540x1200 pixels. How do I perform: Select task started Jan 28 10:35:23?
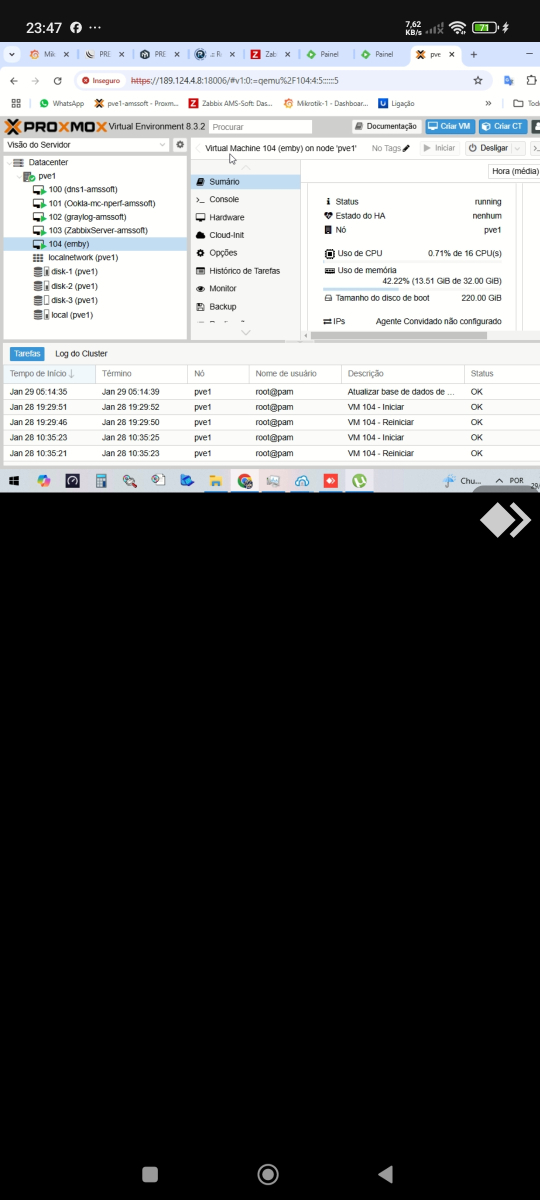272,437
